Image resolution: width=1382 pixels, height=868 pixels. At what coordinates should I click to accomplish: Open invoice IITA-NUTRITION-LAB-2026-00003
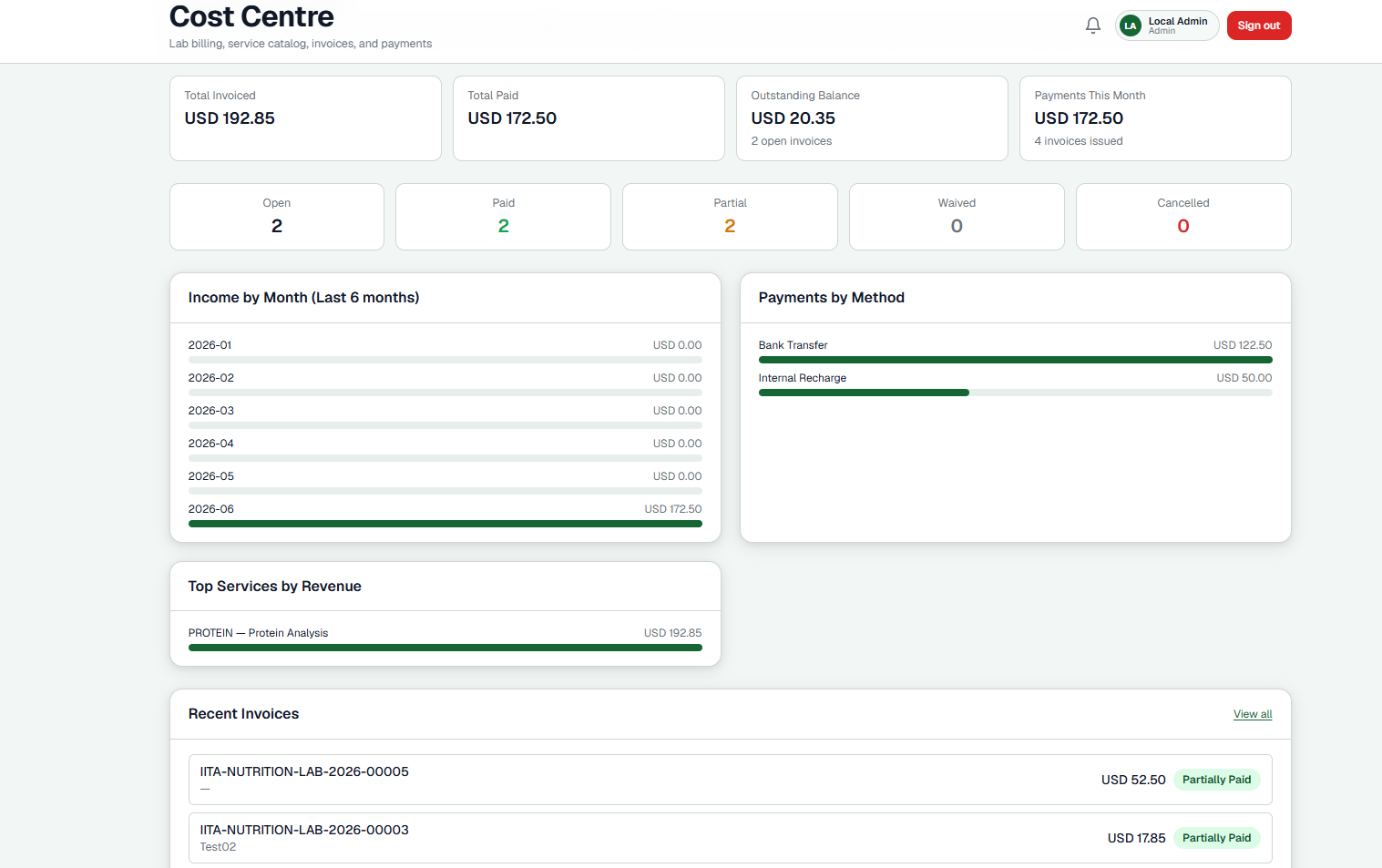731,838
